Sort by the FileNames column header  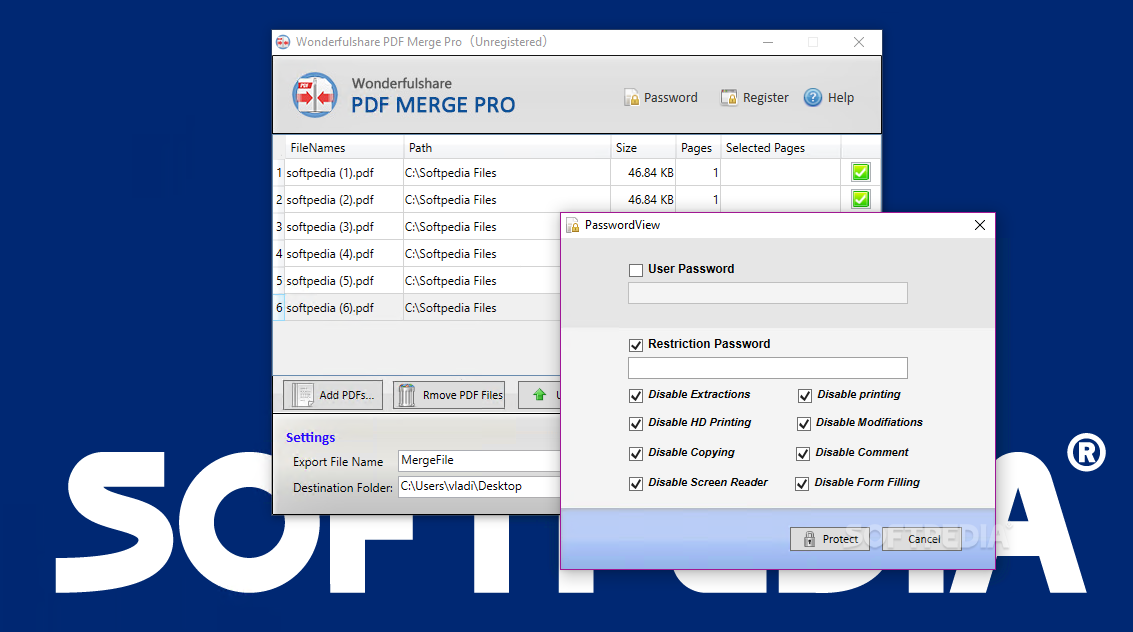343,148
